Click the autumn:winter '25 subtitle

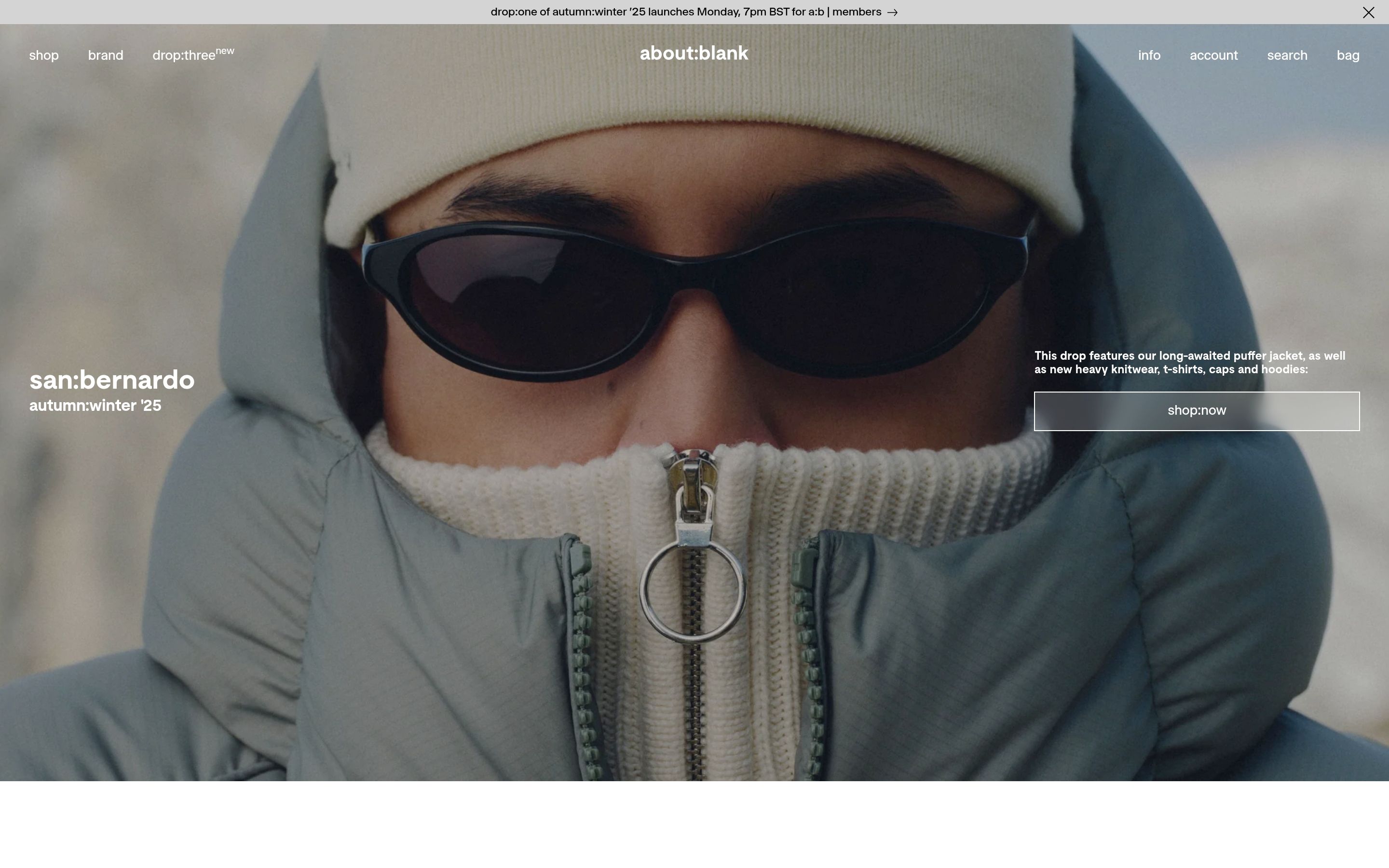pyautogui.click(x=95, y=406)
